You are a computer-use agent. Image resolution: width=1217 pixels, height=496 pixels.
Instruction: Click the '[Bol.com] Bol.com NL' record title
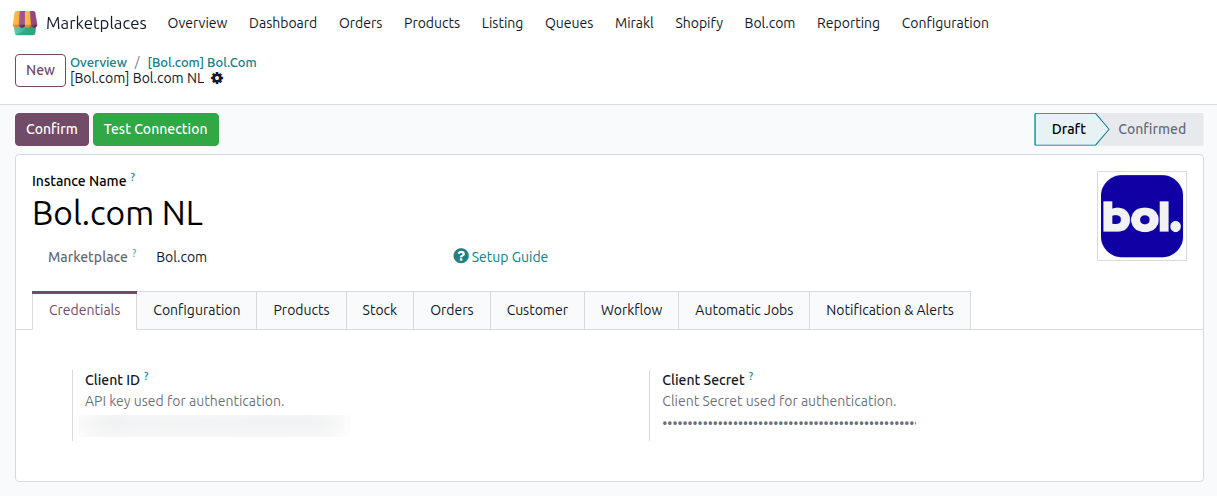[x=137, y=78]
